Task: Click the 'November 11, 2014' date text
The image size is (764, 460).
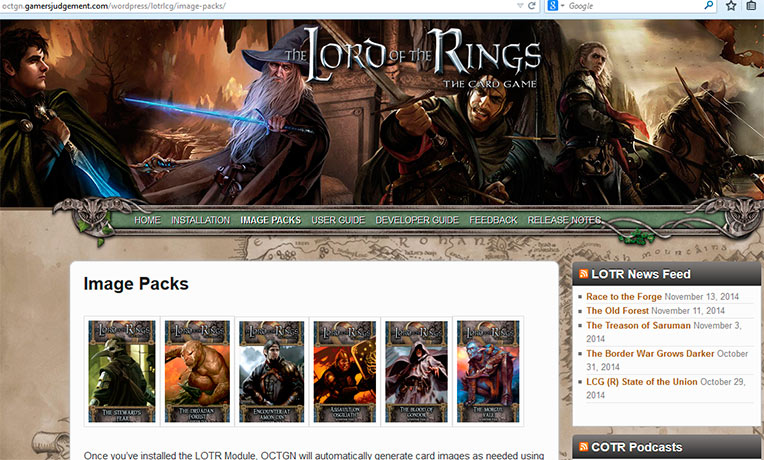Action: pos(688,311)
